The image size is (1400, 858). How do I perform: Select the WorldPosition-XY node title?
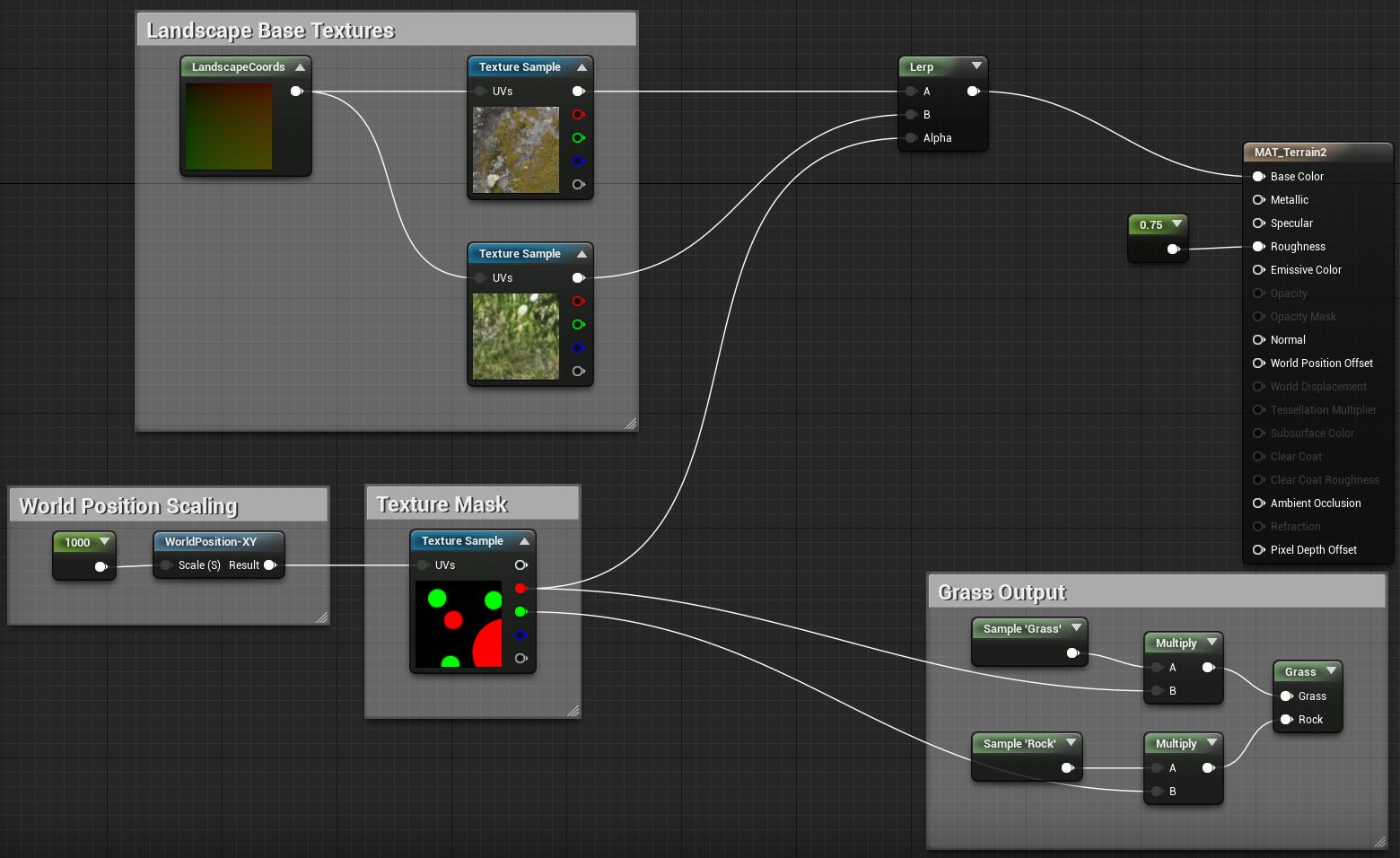click(x=211, y=542)
